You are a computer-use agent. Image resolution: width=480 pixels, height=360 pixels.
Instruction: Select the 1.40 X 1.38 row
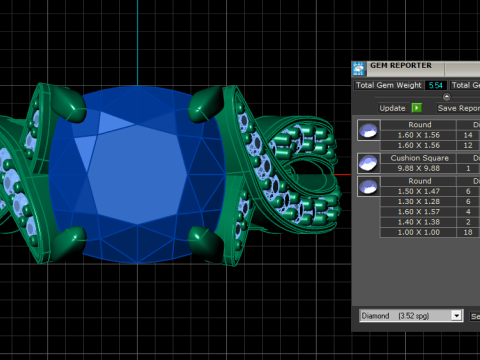click(x=430, y=222)
